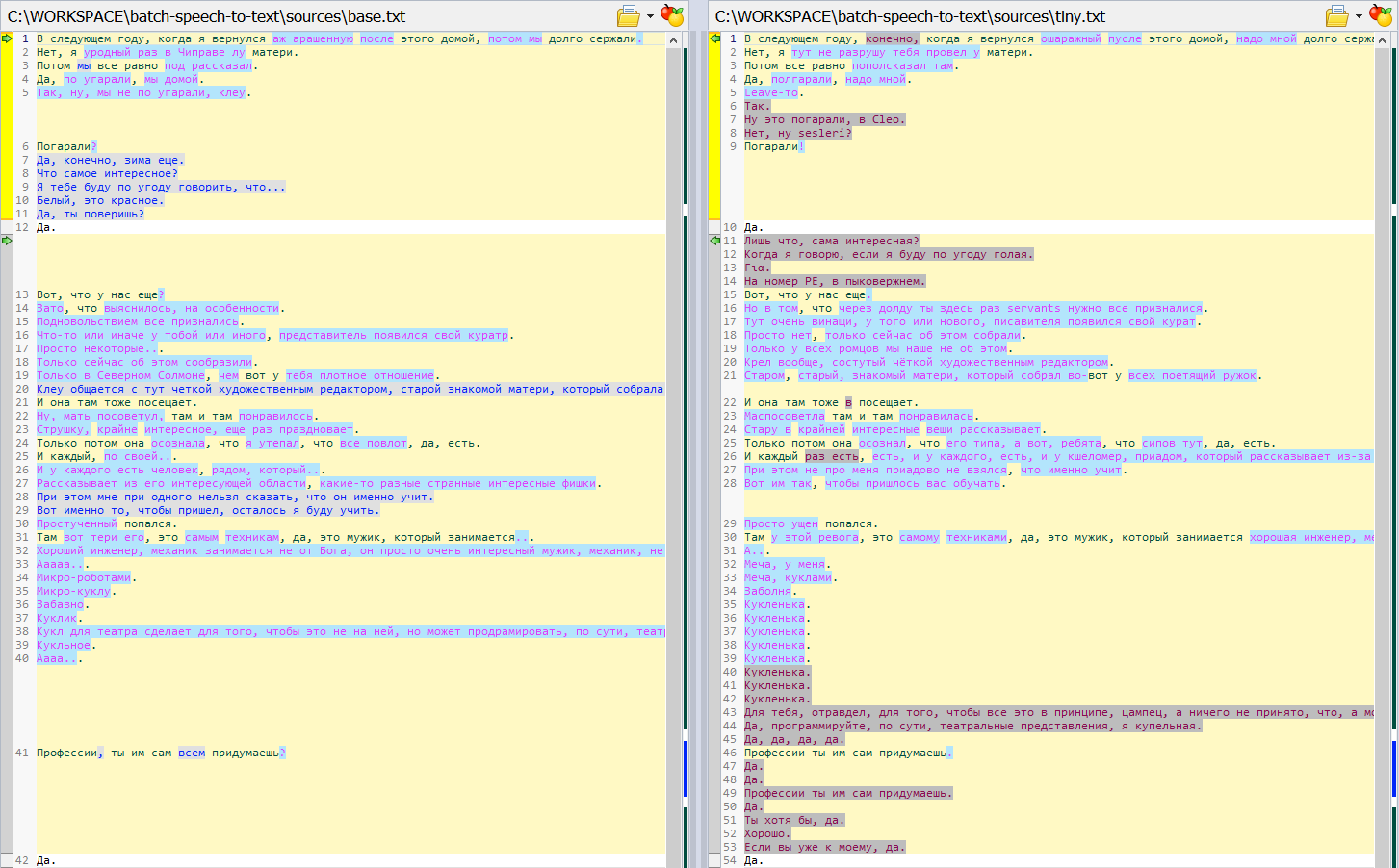The height and width of the screenshot is (868, 1399).
Task: Click copy-to-right arrow at base.txt line 1
Action: click(x=7, y=38)
